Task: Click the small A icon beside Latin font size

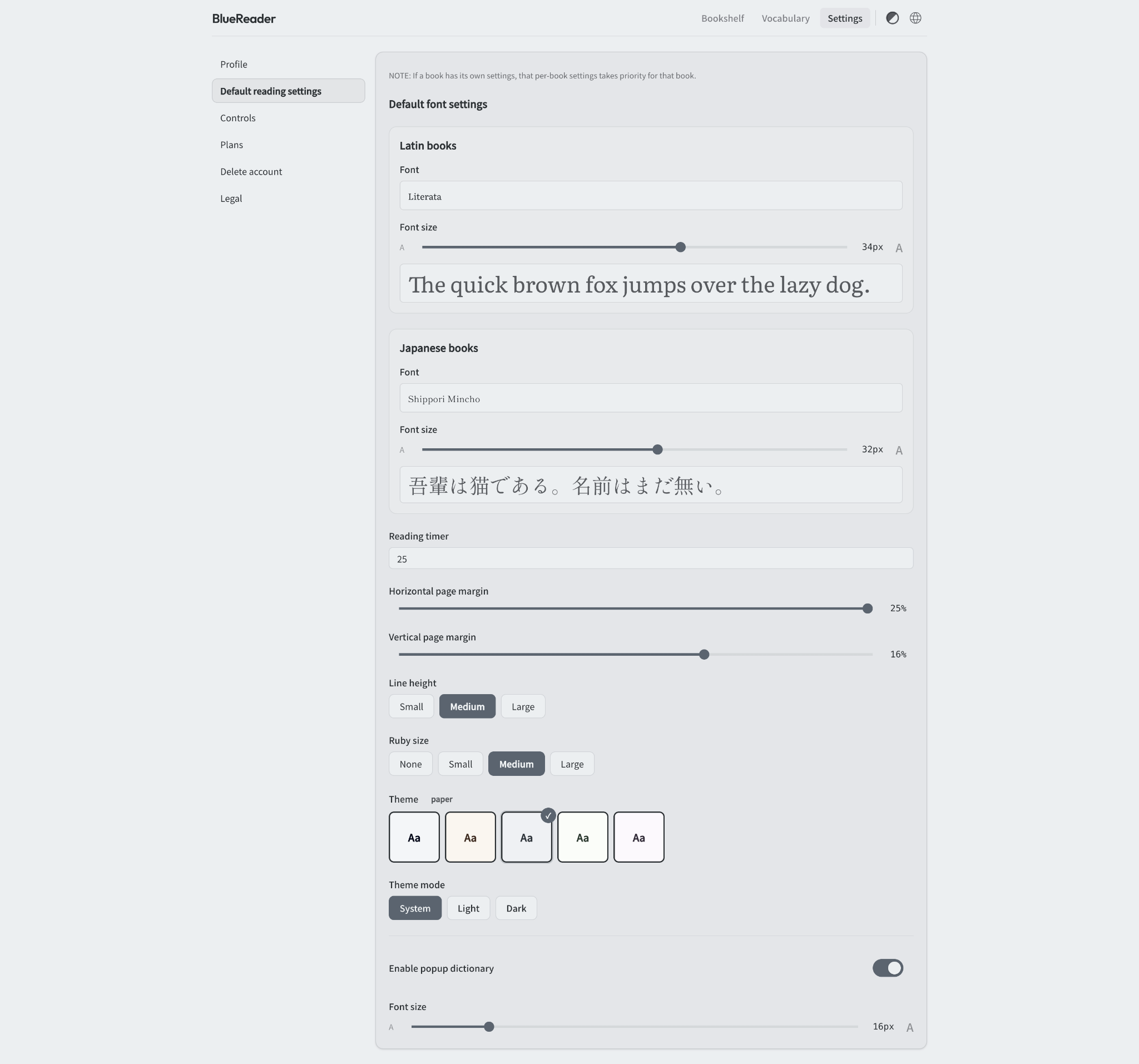Action: point(402,248)
